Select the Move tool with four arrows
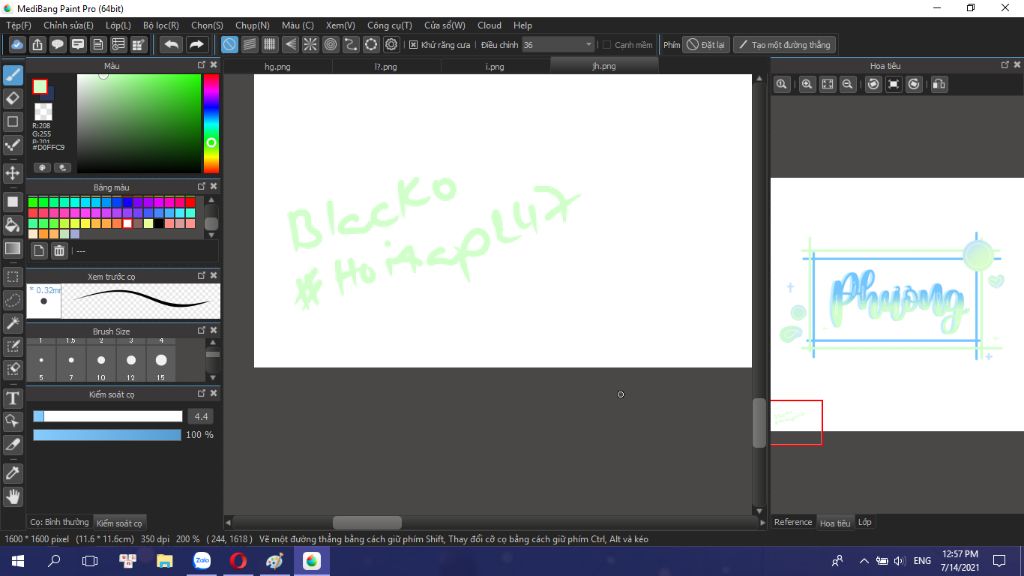This screenshot has height=576, width=1024. (x=13, y=173)
